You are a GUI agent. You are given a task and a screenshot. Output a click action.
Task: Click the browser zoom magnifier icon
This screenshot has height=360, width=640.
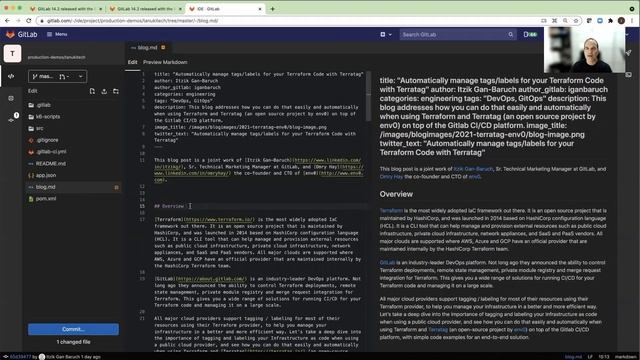pos(565,20)
